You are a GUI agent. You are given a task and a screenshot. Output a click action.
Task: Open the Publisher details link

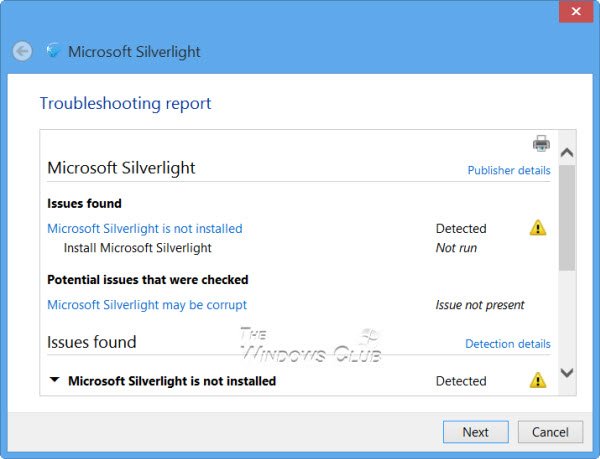(x=508, y=170)
